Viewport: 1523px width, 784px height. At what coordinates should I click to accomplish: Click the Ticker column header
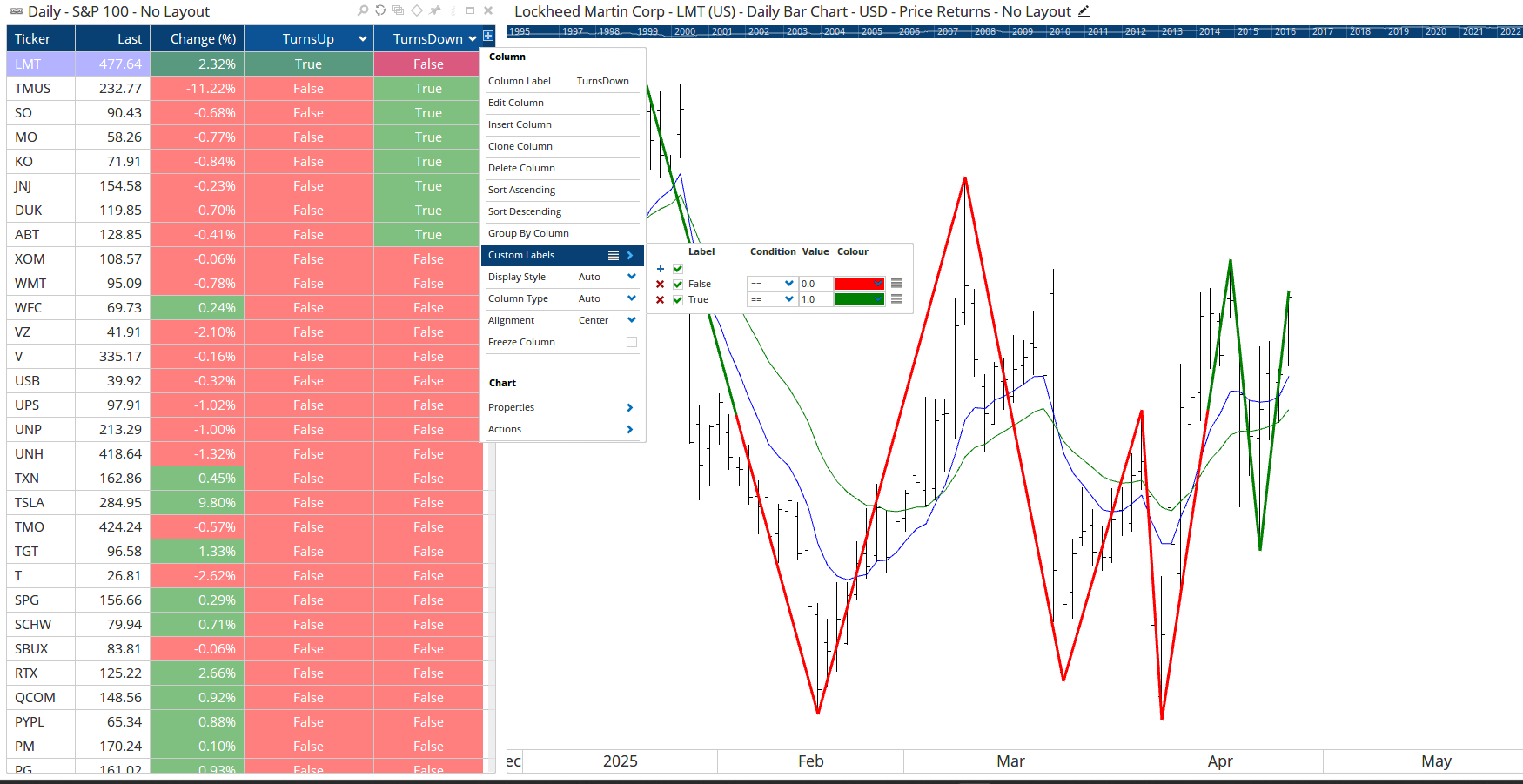coord(41,38)
